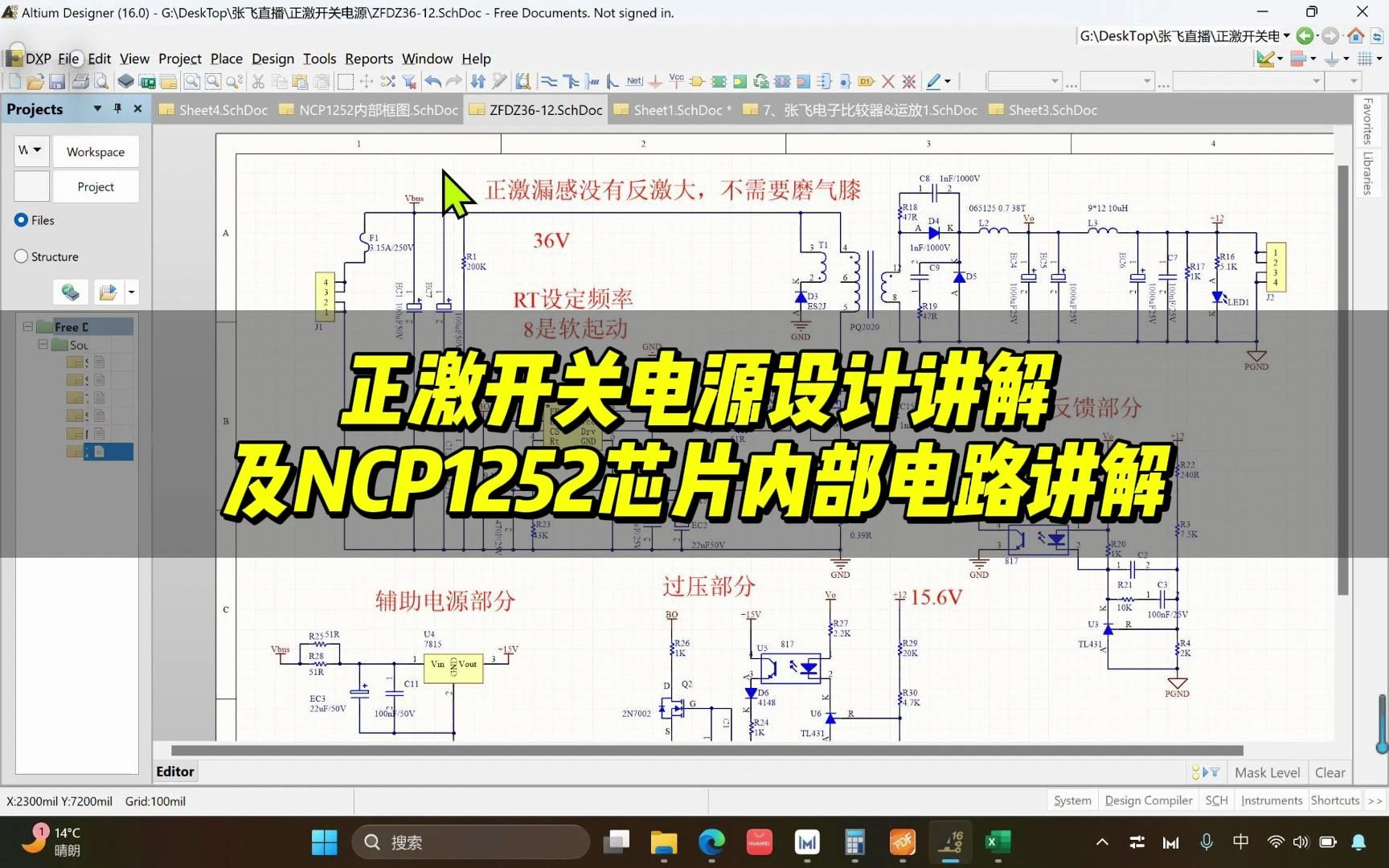Place a GND power port

click(654, 81)
